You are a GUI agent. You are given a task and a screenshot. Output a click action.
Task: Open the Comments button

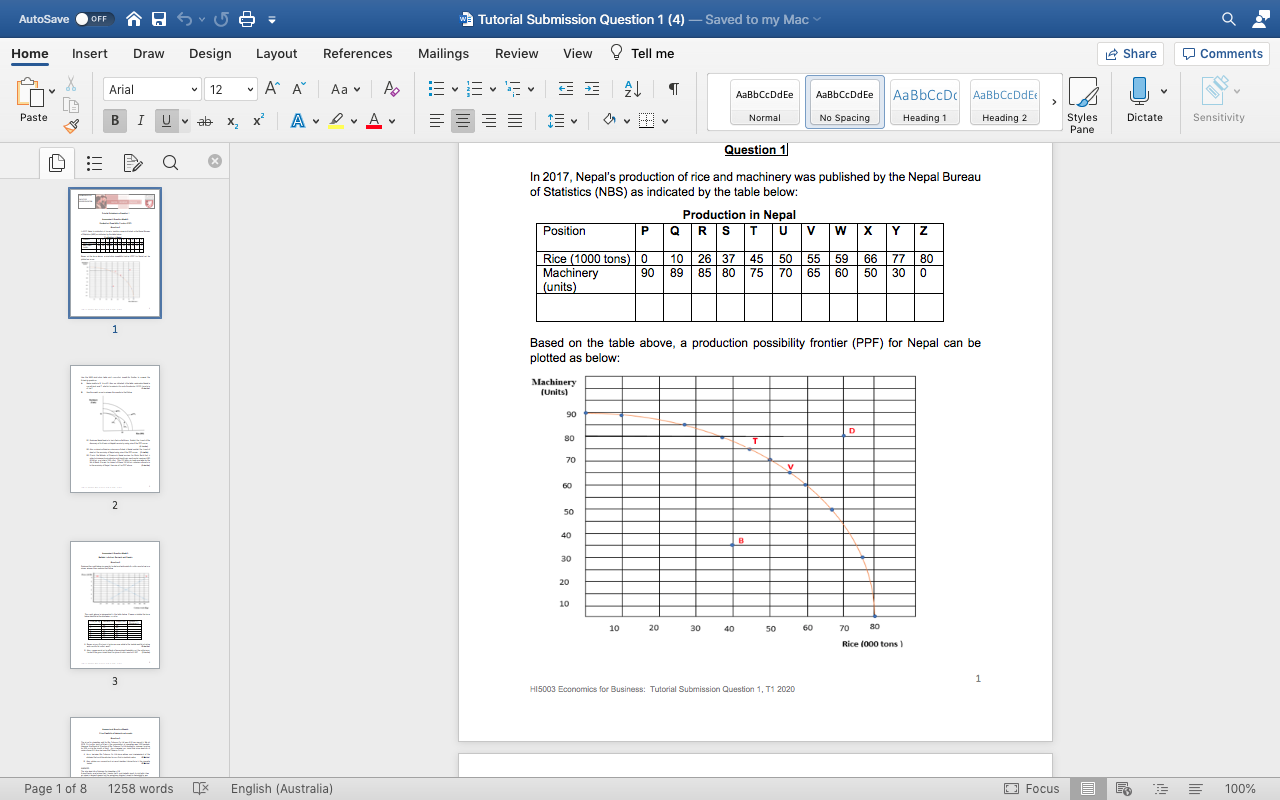1222,54
